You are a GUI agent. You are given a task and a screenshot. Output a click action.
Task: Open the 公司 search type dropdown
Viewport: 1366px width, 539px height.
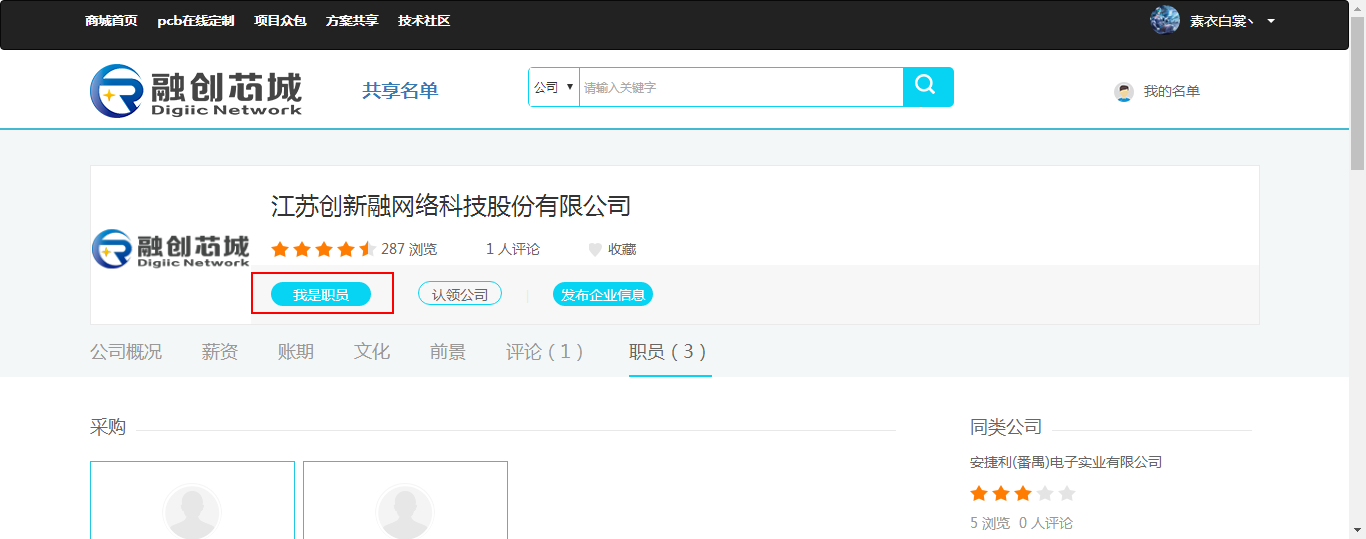point(554,87)
